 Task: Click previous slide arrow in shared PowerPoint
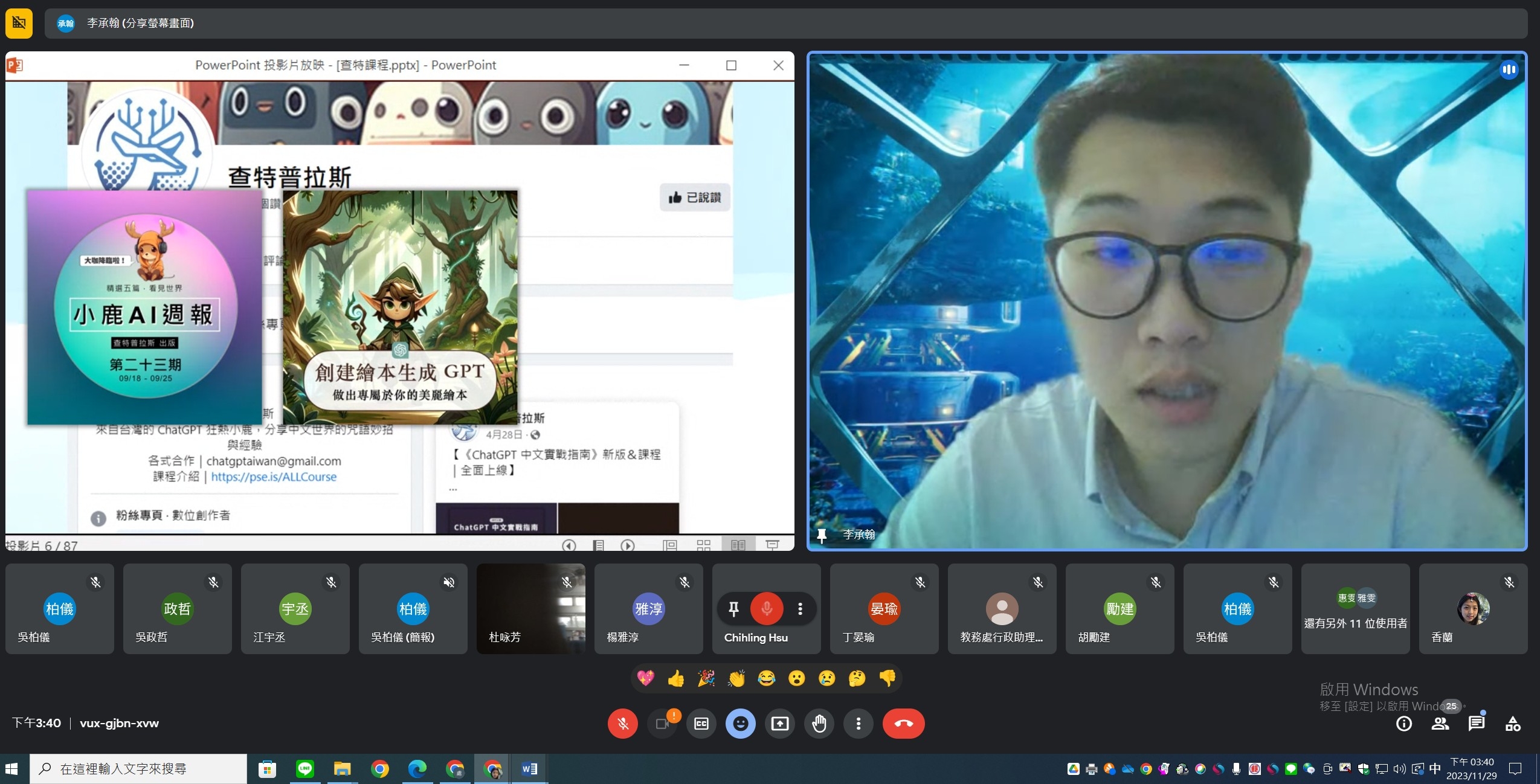pyautogui.click(x=569, y=545)
